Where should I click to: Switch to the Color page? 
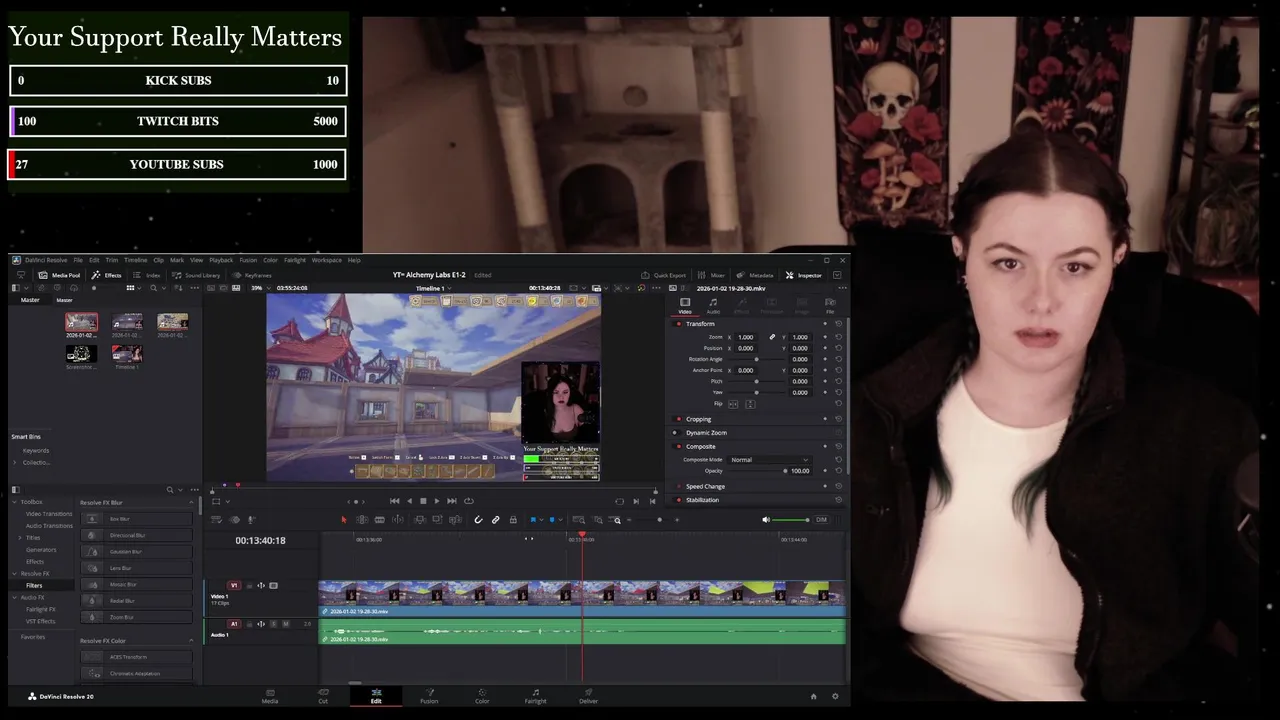[482, 696]
